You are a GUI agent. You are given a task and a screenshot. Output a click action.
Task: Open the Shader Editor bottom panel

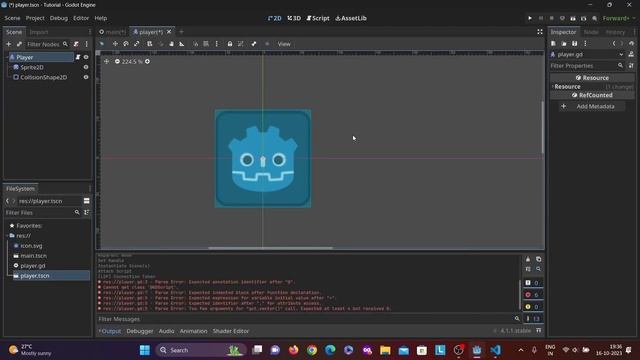coord(231,331)
